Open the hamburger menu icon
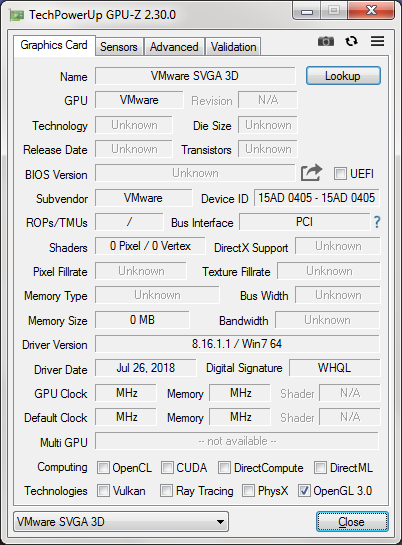 (x=377, y=41)
